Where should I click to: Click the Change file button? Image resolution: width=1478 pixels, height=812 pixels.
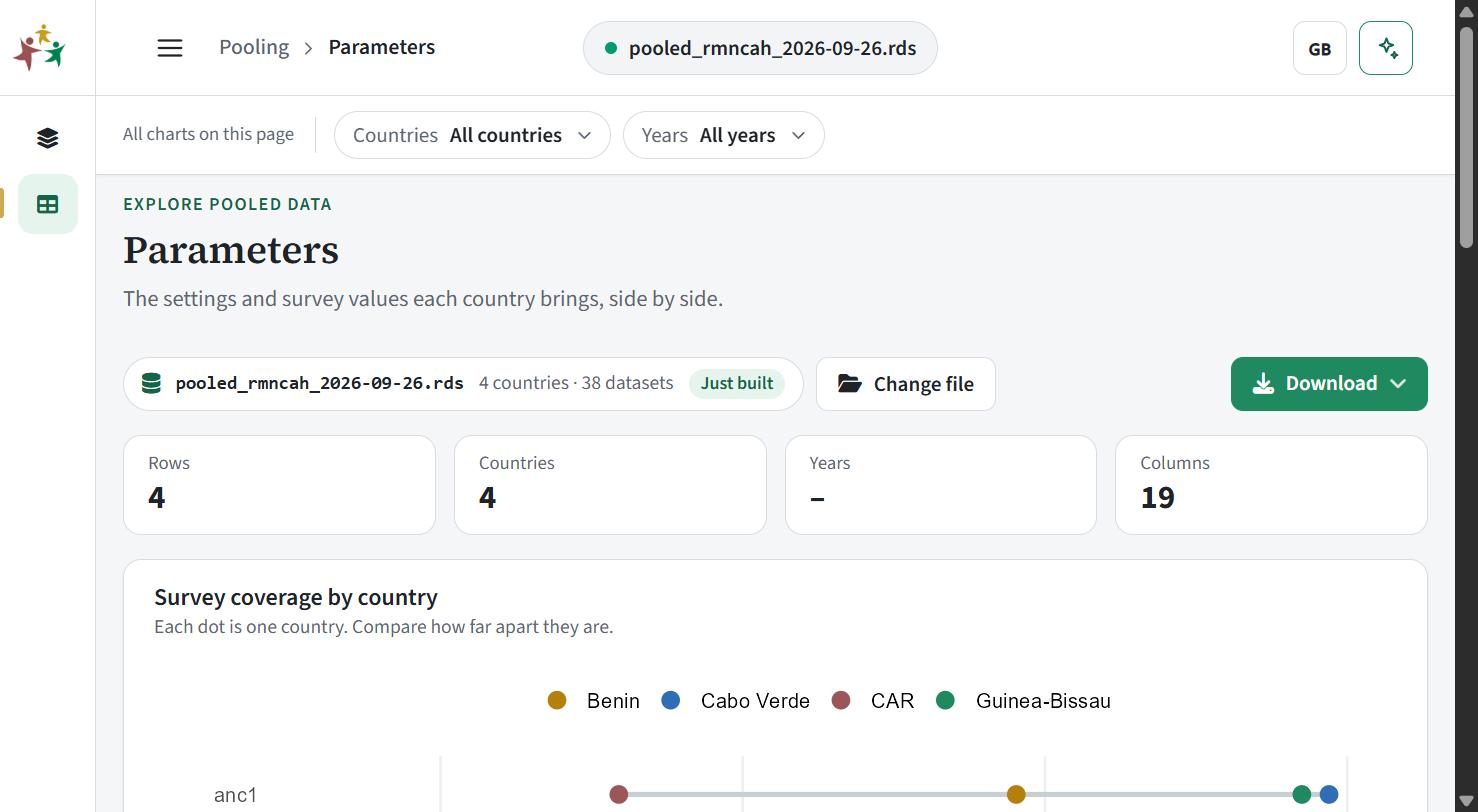[x=906, y=384]
